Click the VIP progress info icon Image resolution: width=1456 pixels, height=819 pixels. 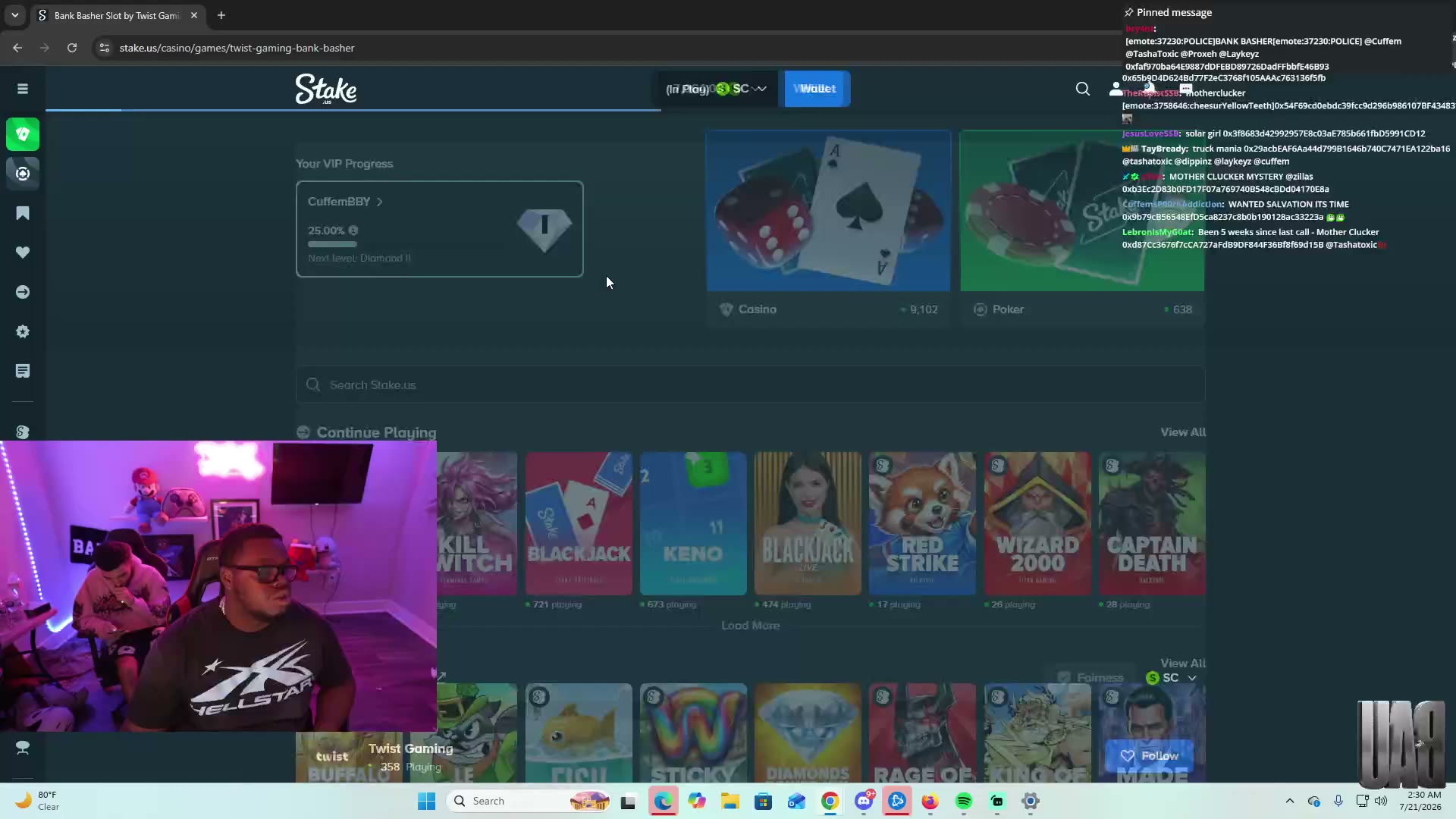(x=353, y=231)
